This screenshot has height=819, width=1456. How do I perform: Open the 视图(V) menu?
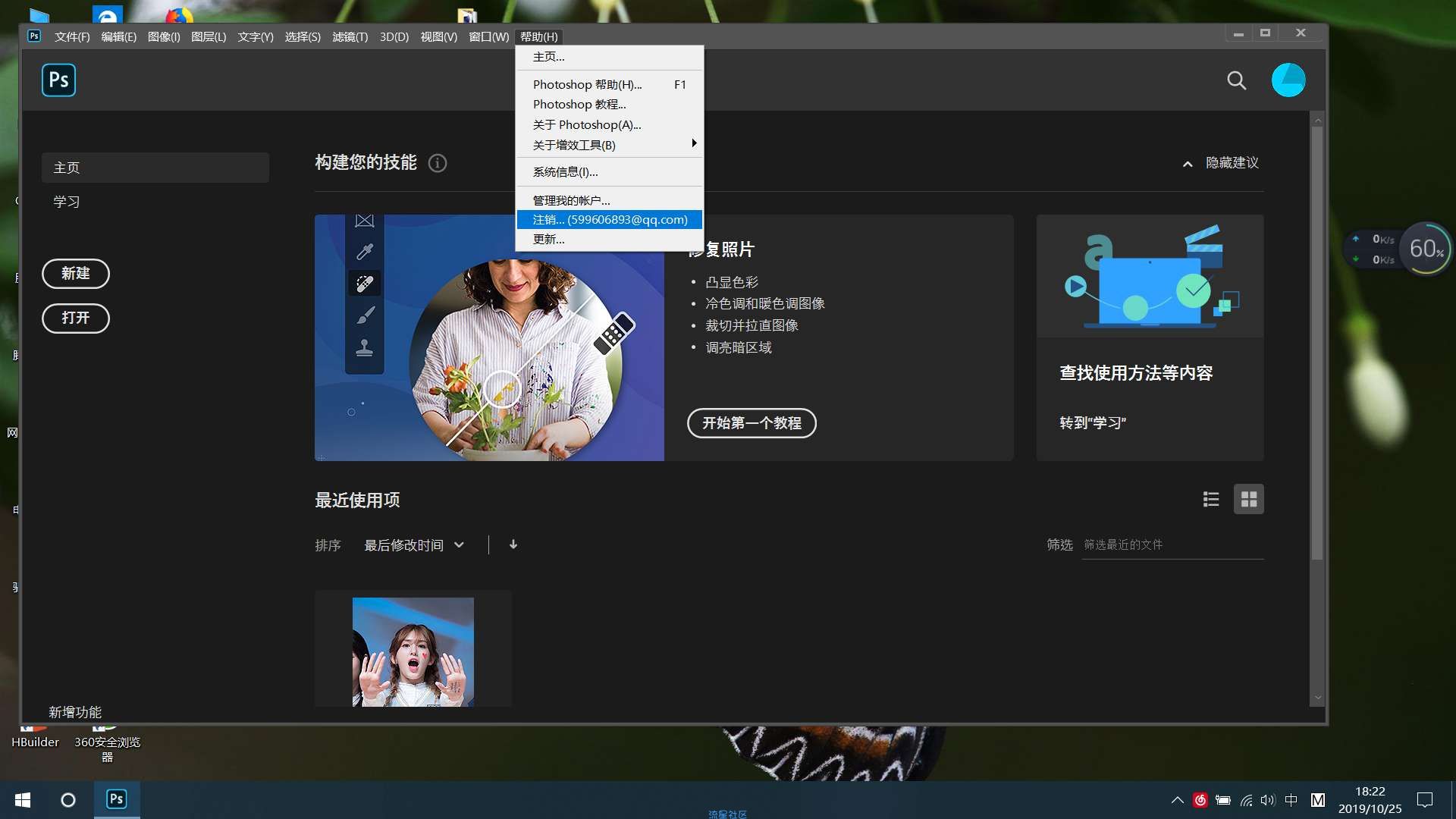[x=438, y=36]
